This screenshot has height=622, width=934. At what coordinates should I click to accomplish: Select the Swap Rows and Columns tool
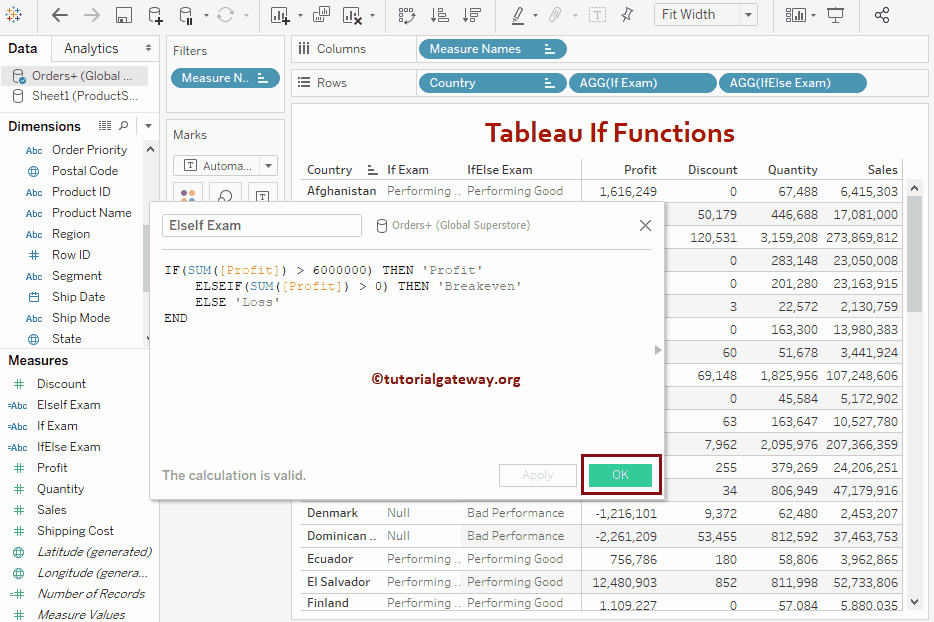[x=407, y=15]
